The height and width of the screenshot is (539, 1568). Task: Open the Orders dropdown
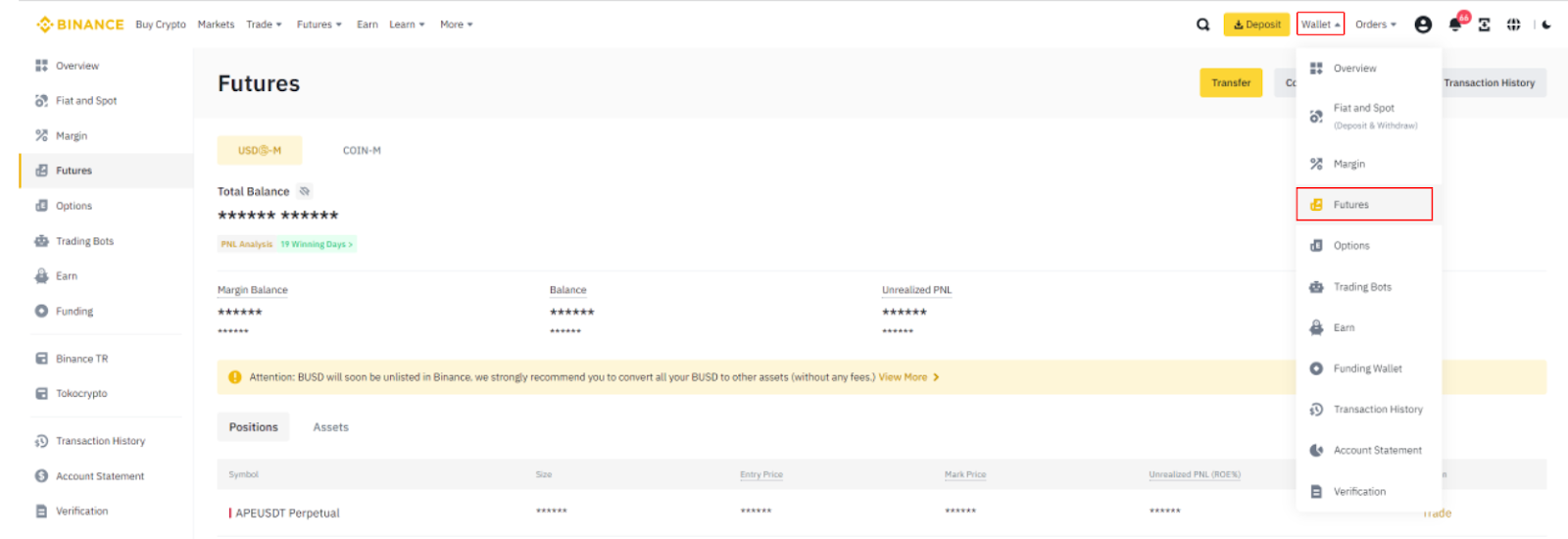(1376, 24)
